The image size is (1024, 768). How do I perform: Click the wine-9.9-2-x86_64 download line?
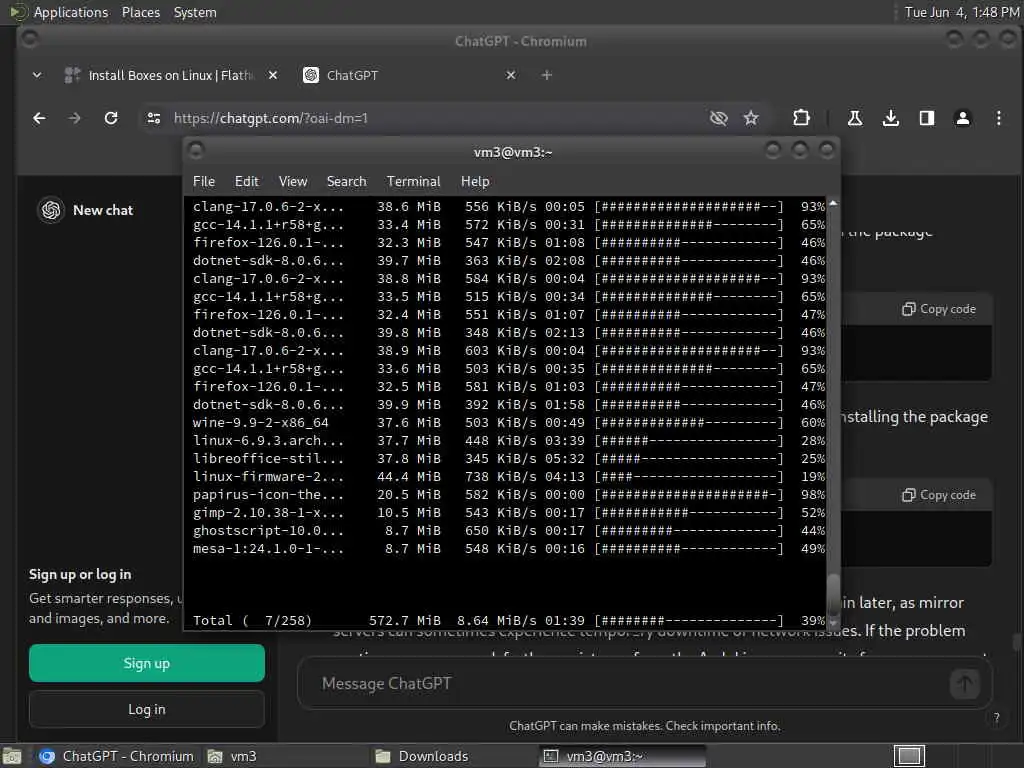point(508,423)
